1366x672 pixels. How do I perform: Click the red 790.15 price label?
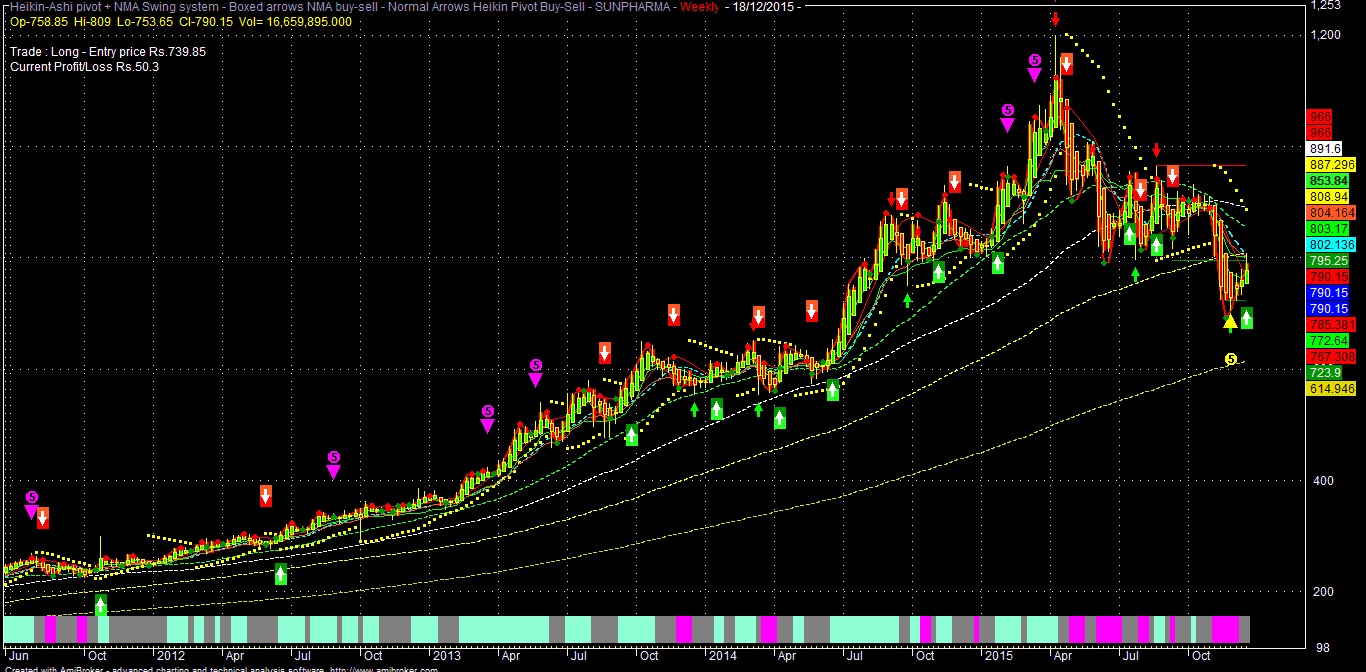1327,277
